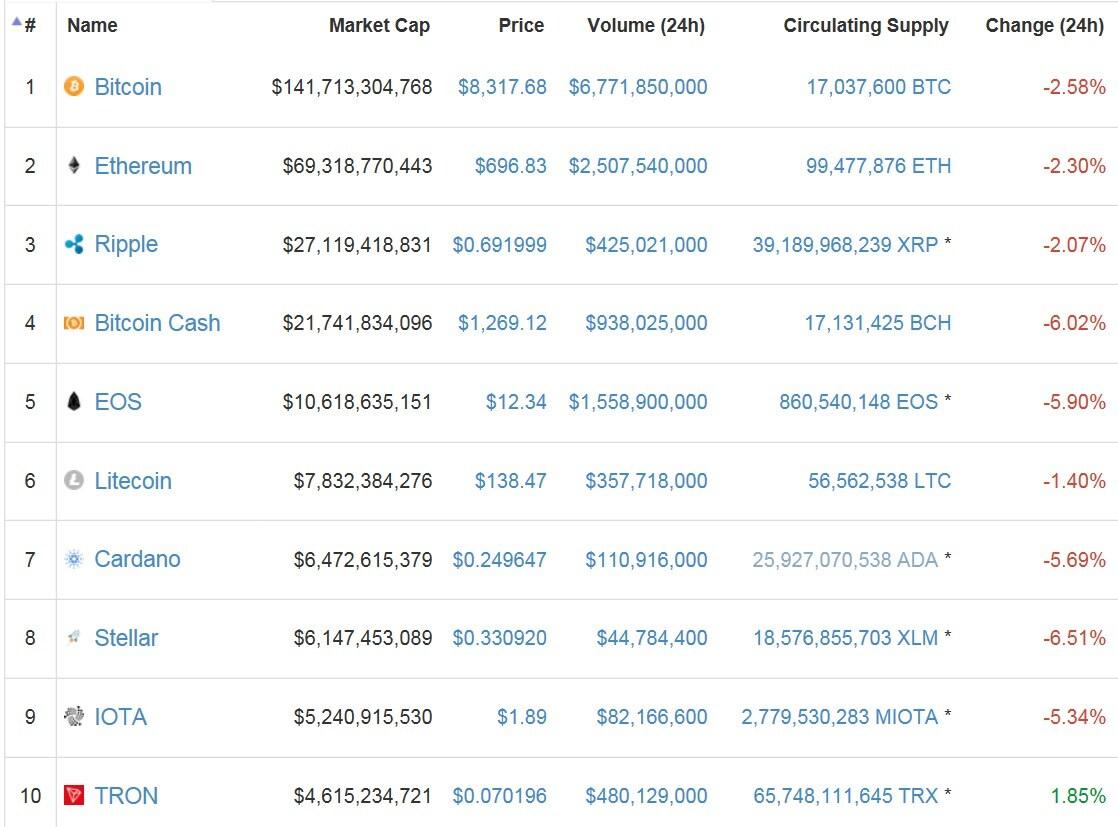
Task: Click the Ethereum diamond logo icon
Action: click(x=74, y=166)
